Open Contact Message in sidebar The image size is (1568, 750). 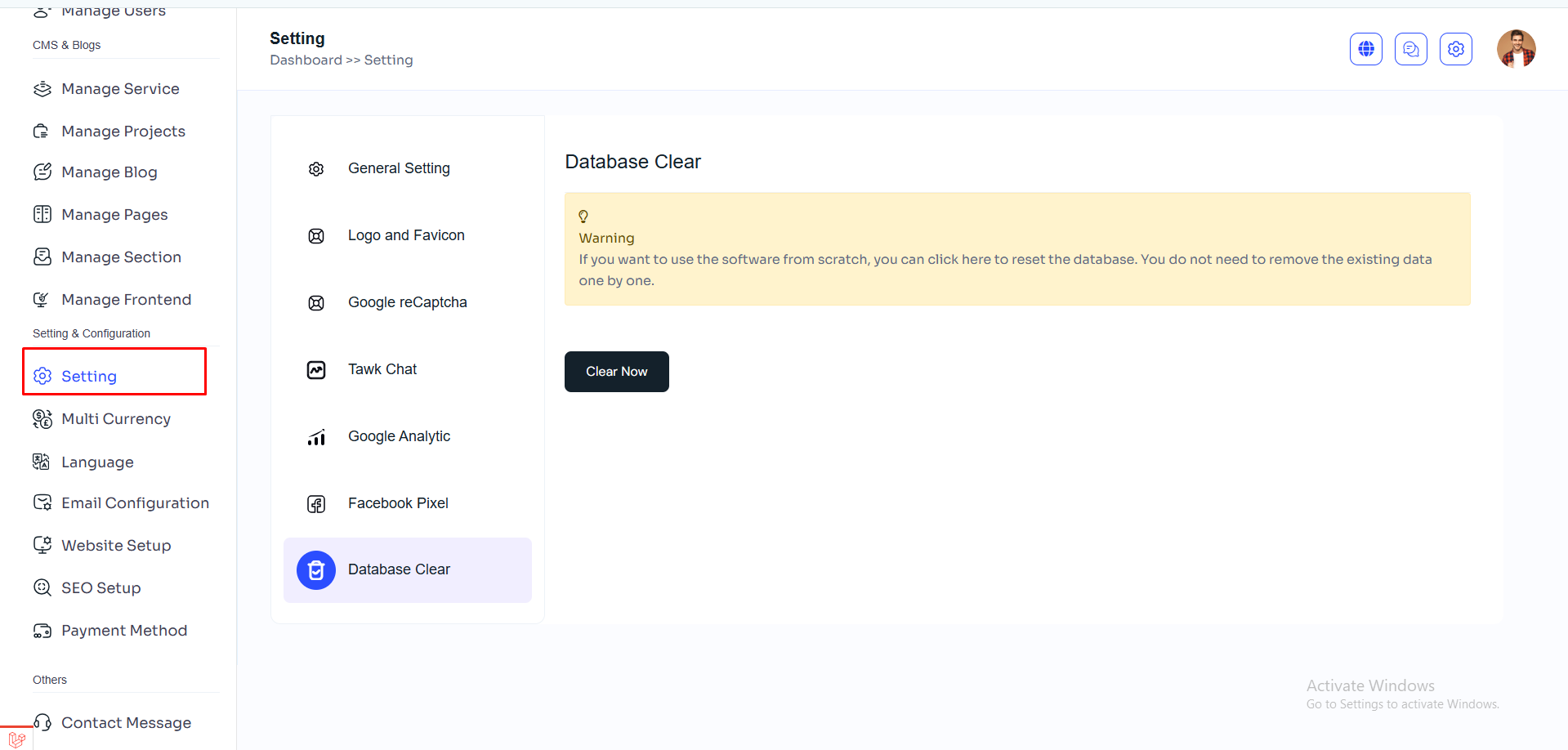pos(126,723)
